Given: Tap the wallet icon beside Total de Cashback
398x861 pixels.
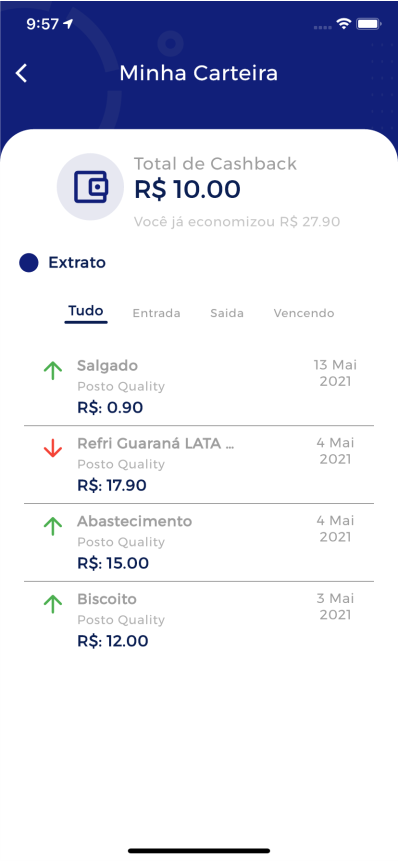Looking at the screenshot, I should 91,187.
